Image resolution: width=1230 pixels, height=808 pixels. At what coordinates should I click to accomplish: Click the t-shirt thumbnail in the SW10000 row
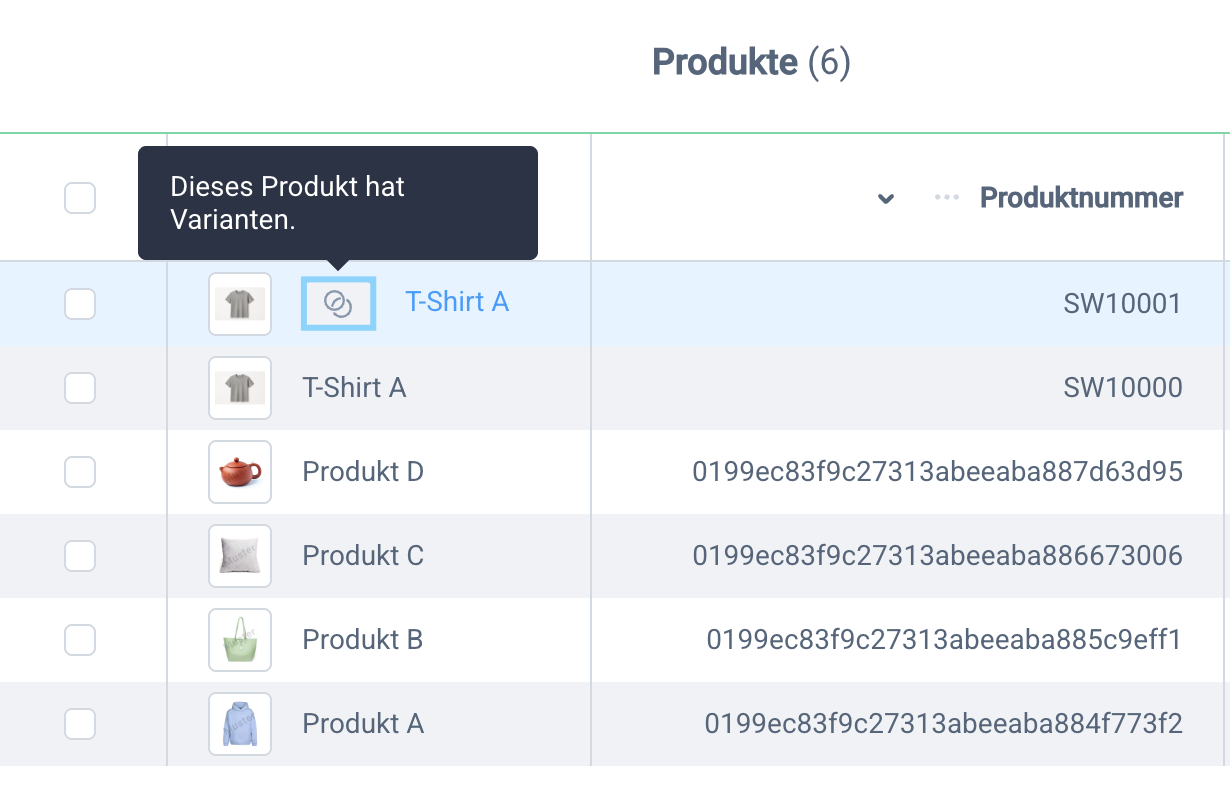[x=240, y=387]
